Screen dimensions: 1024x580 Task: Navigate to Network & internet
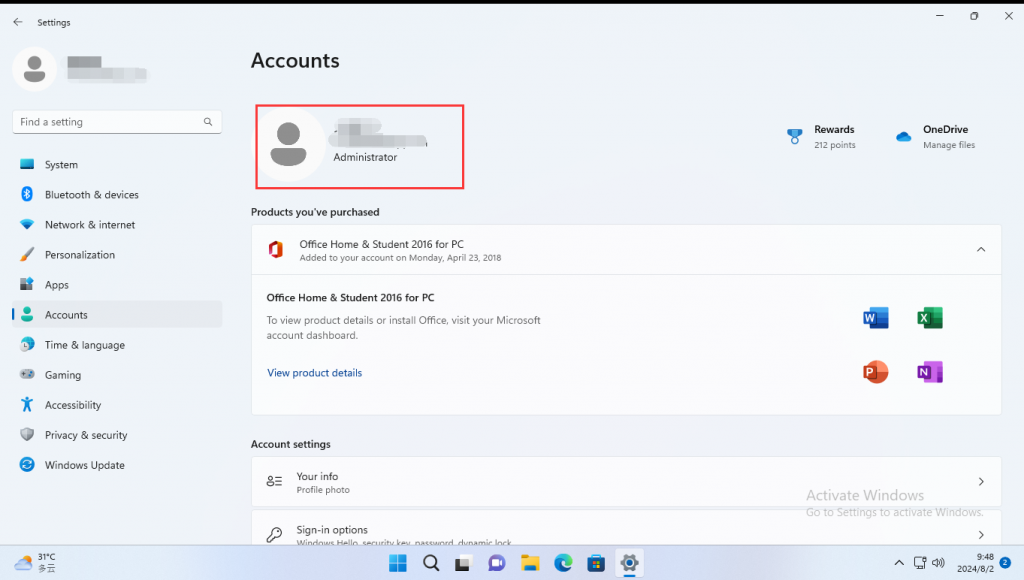117,225
